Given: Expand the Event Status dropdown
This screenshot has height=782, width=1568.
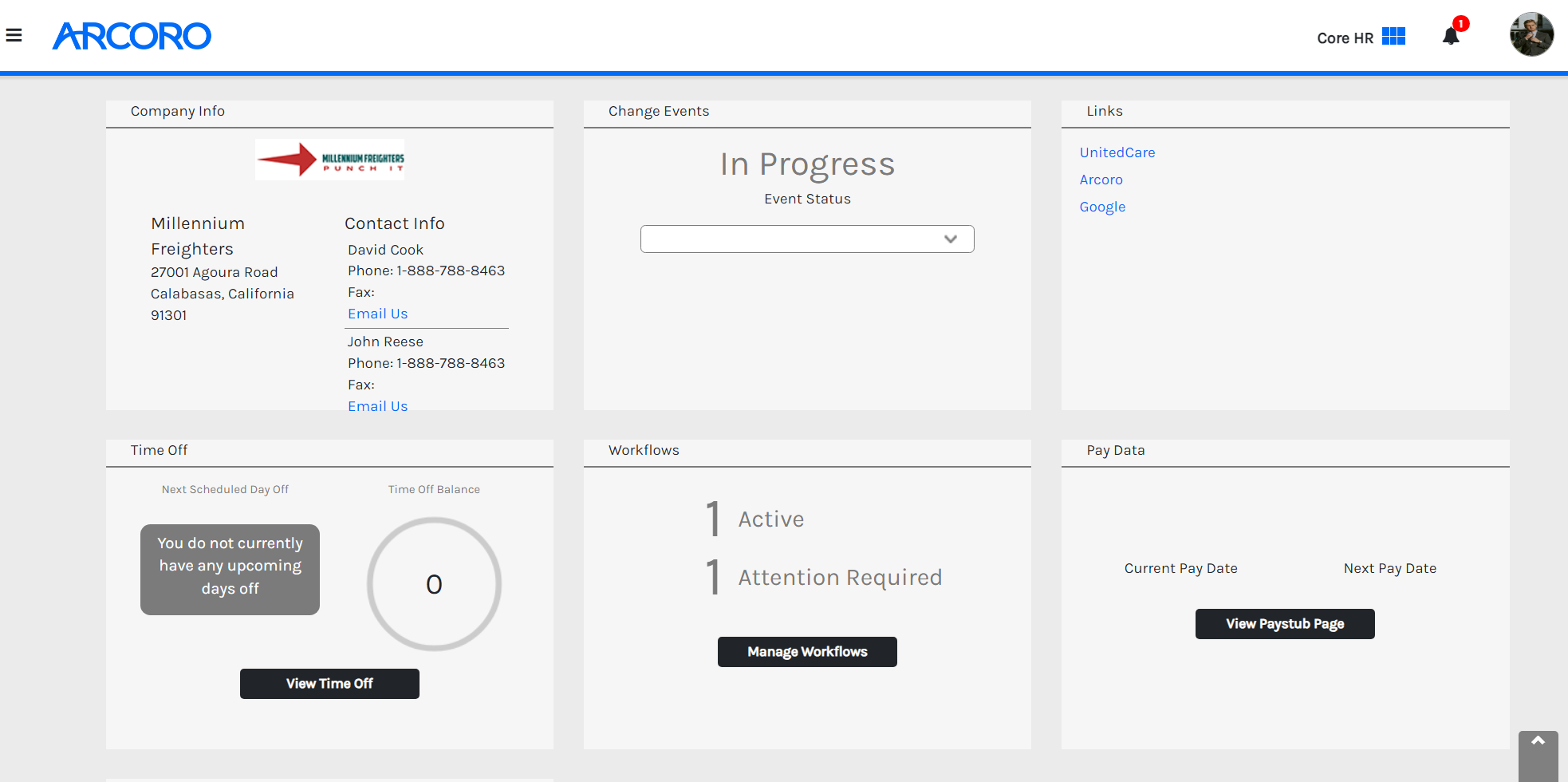Looking at the screenshot, I should tap(807, 239).
